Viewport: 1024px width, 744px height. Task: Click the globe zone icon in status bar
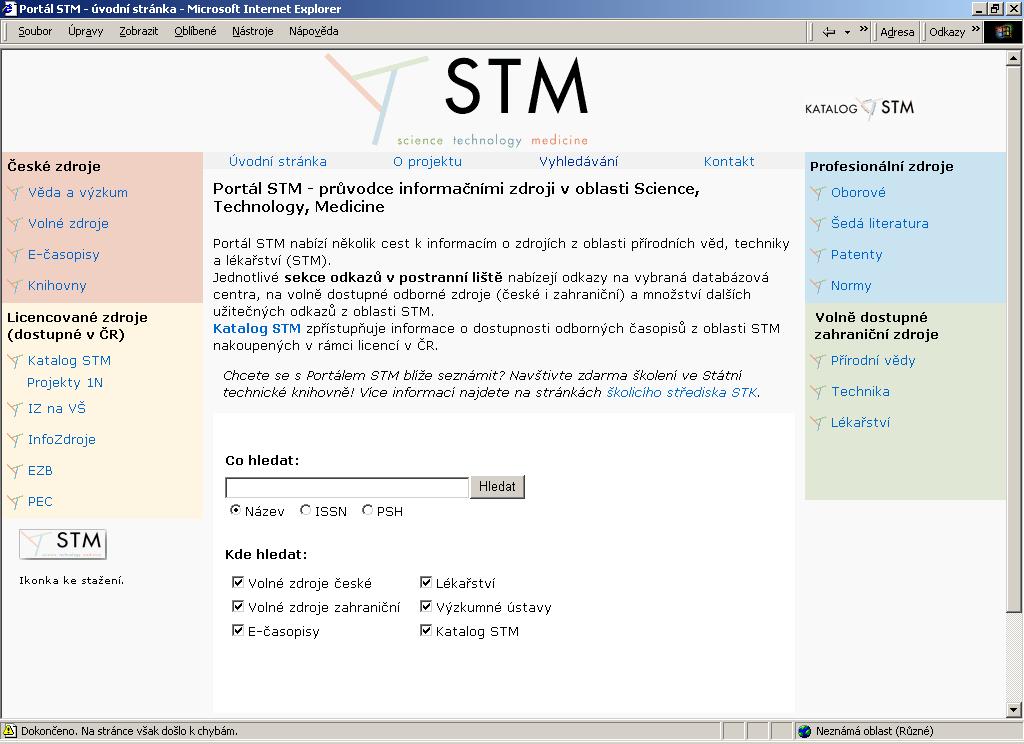pos(805,731)
